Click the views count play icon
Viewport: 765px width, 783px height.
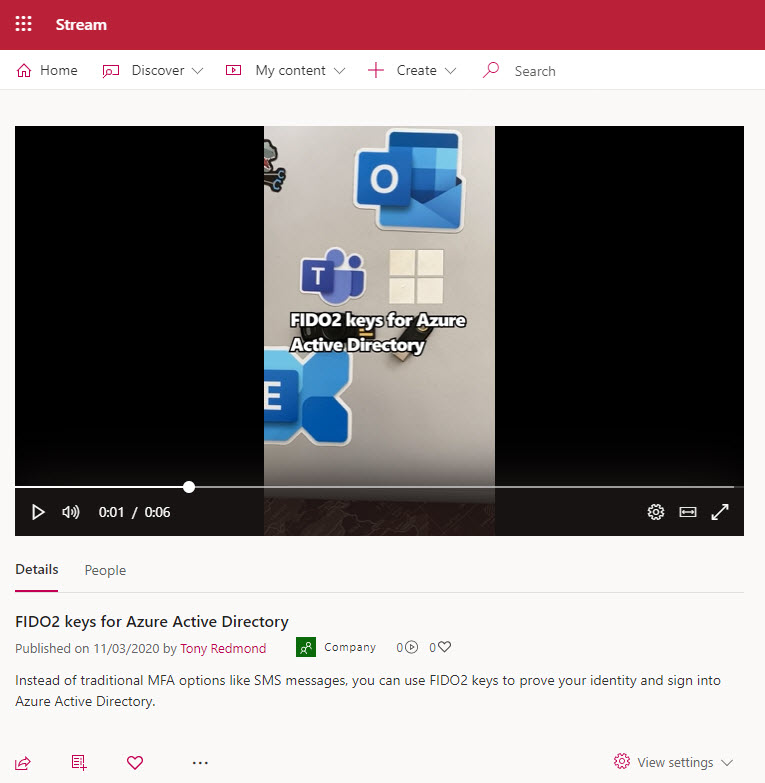coord(412,647)
